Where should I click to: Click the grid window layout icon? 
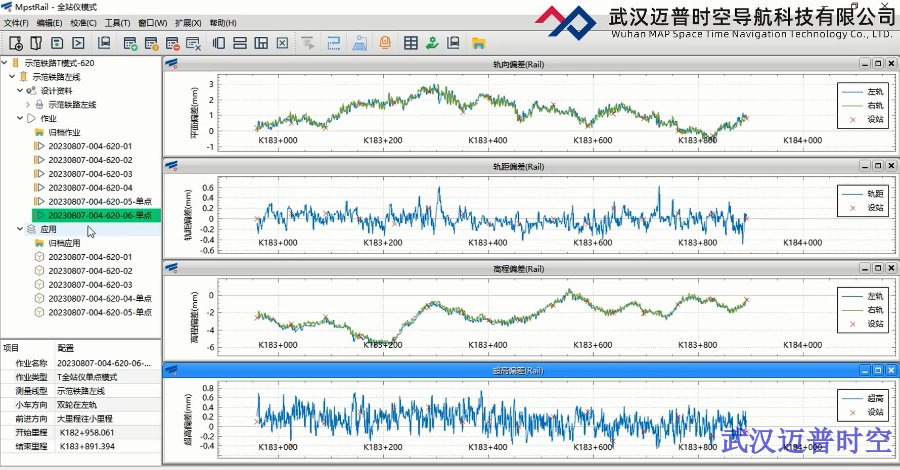[261, 43]
